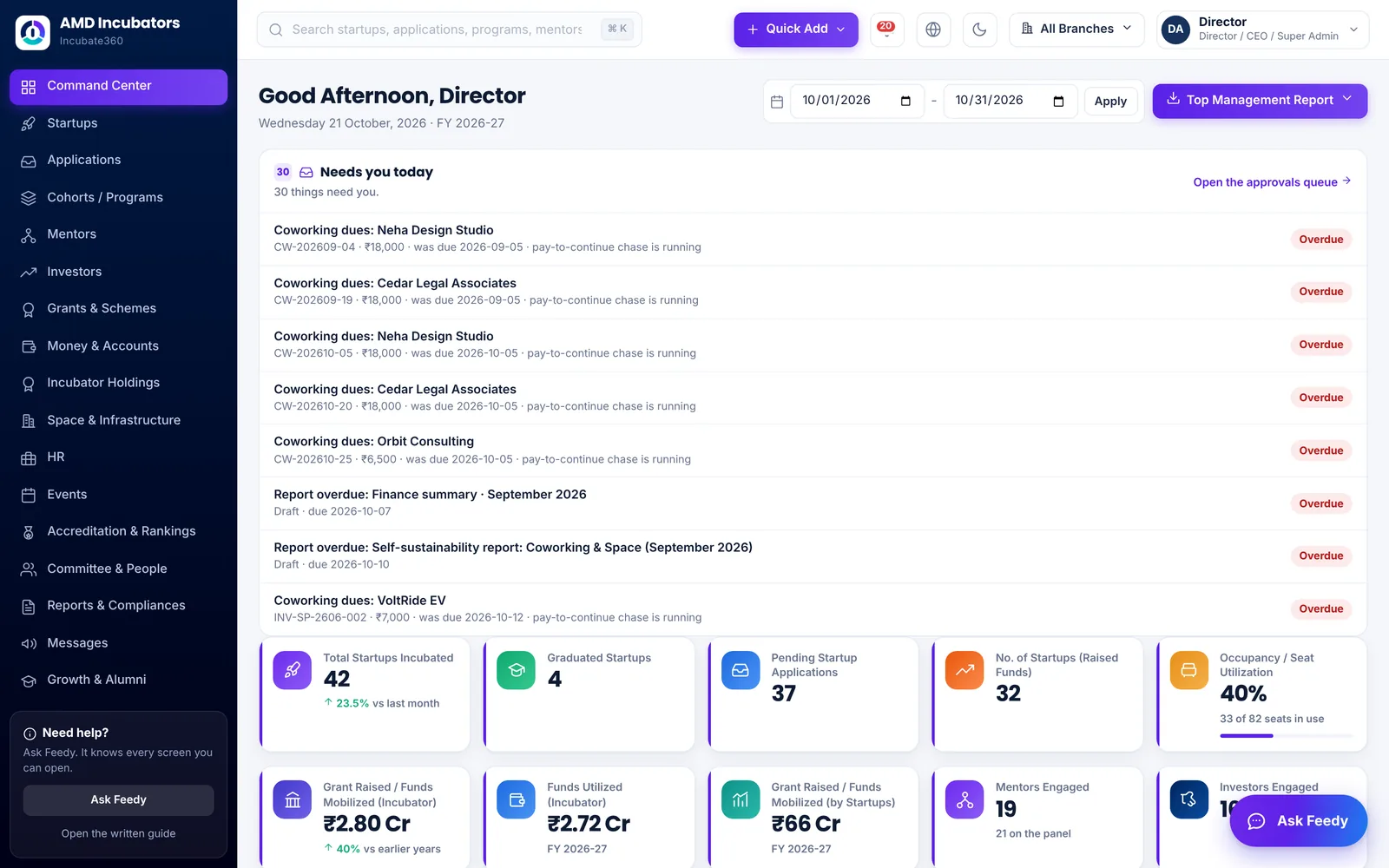The width and height of the screenshot is (1389, 868).
Task: Click the Startups Raised Funds trend icon
Action: coord(964,670)
